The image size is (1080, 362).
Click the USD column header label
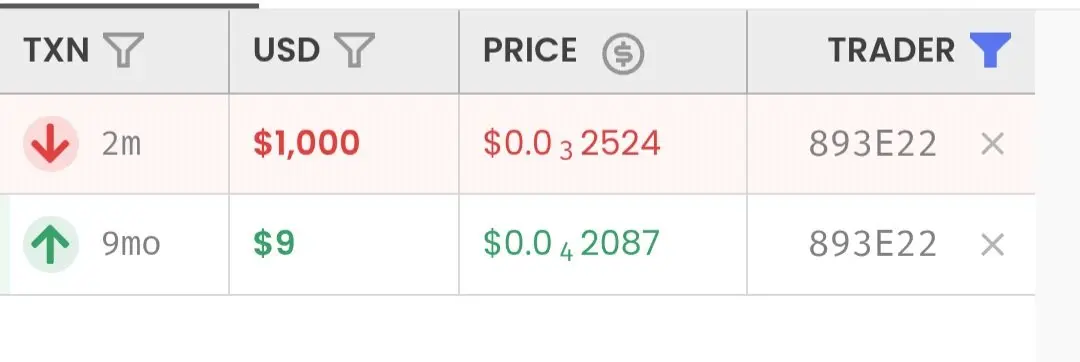(287, 50)
